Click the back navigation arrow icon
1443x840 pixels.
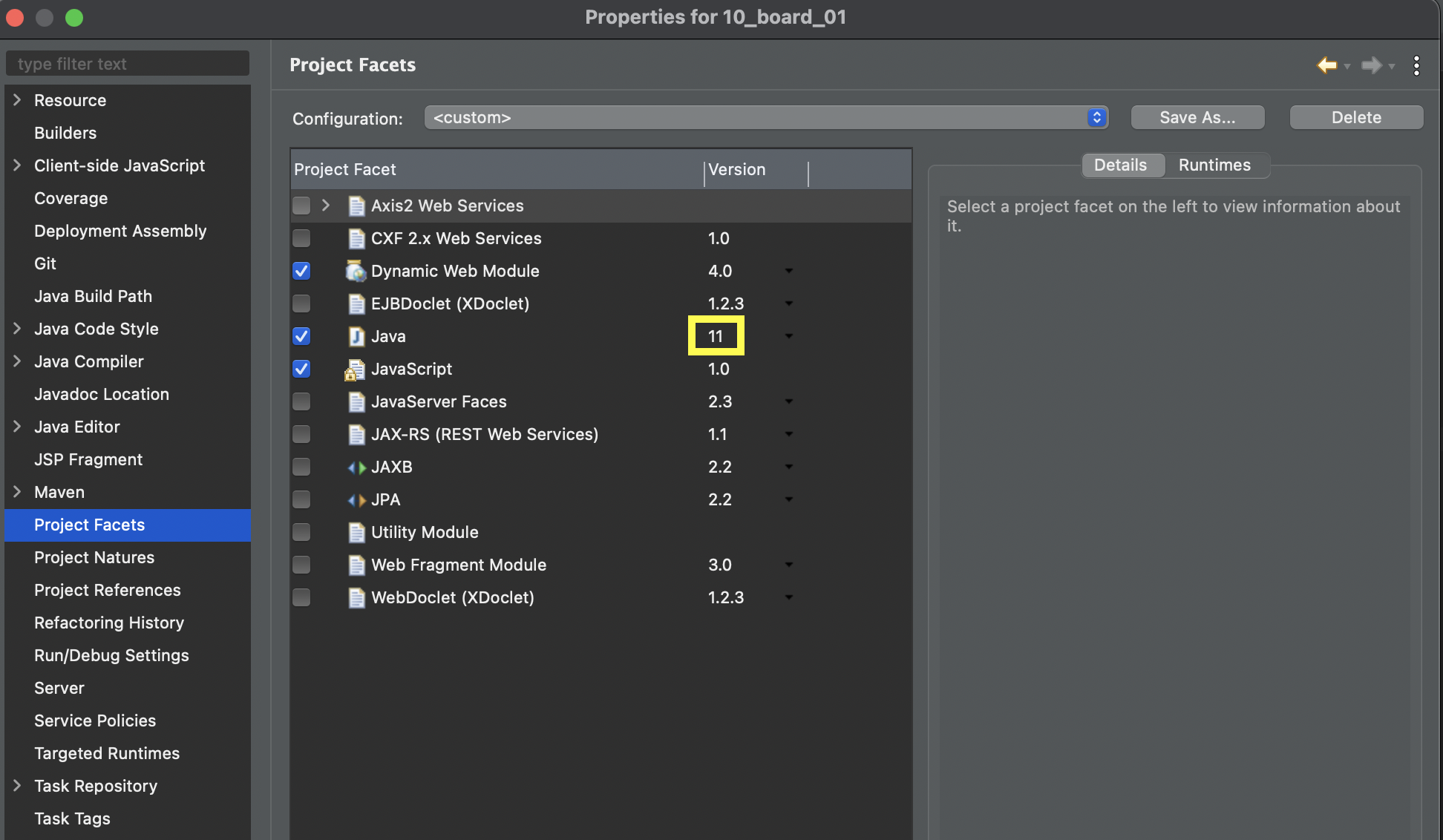pyautogui.click(x=1326, y=65)
